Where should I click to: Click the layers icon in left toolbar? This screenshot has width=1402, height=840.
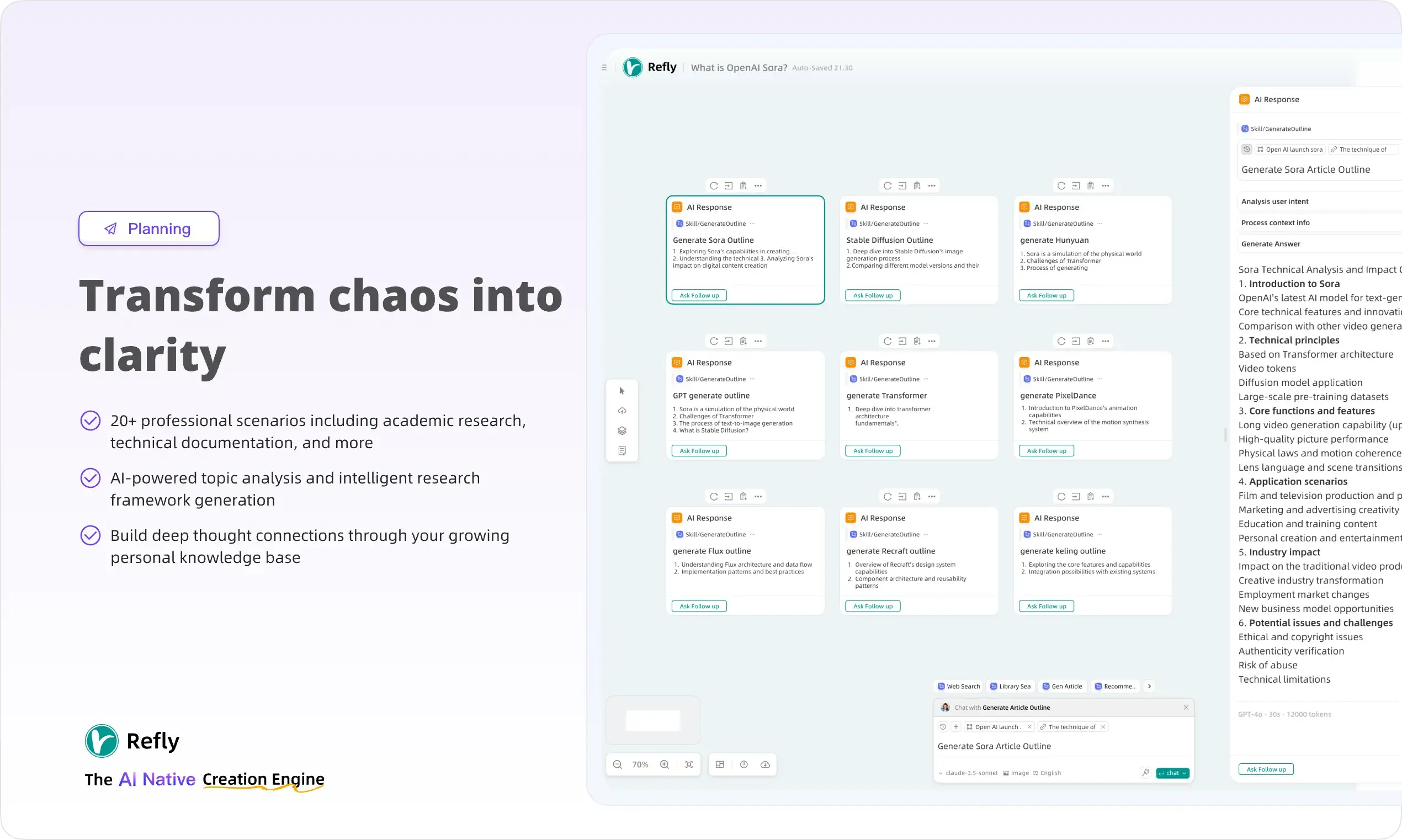point(622,430)
